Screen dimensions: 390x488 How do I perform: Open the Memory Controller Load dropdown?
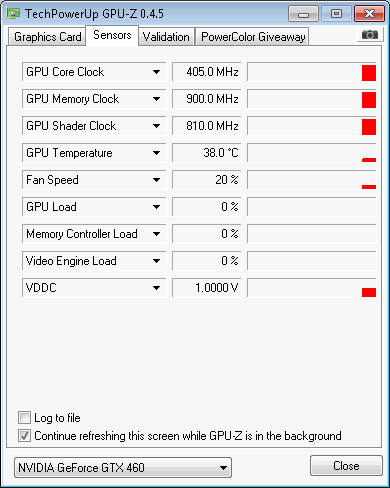pos(156,234)
